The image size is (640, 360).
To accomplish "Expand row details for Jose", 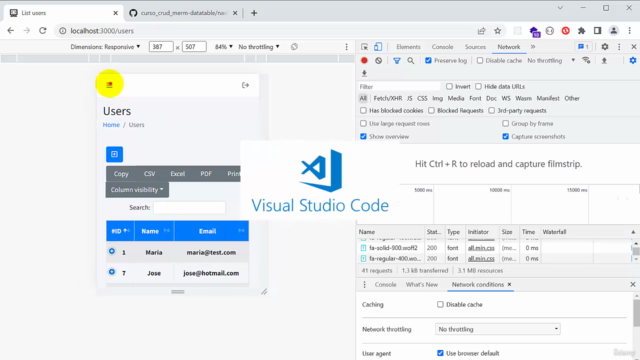I will [112, 271].
